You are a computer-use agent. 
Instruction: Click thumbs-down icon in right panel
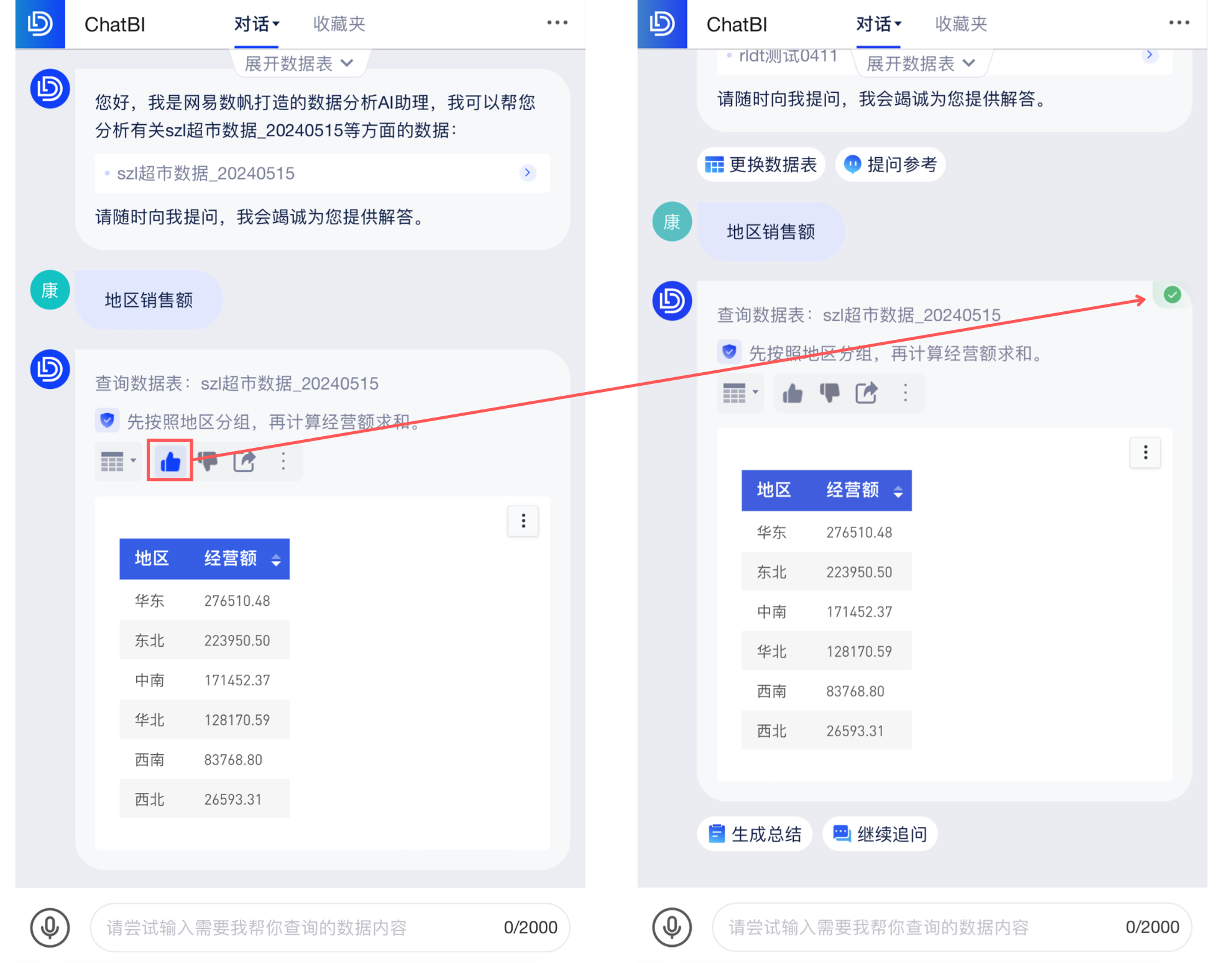(829, 393)
